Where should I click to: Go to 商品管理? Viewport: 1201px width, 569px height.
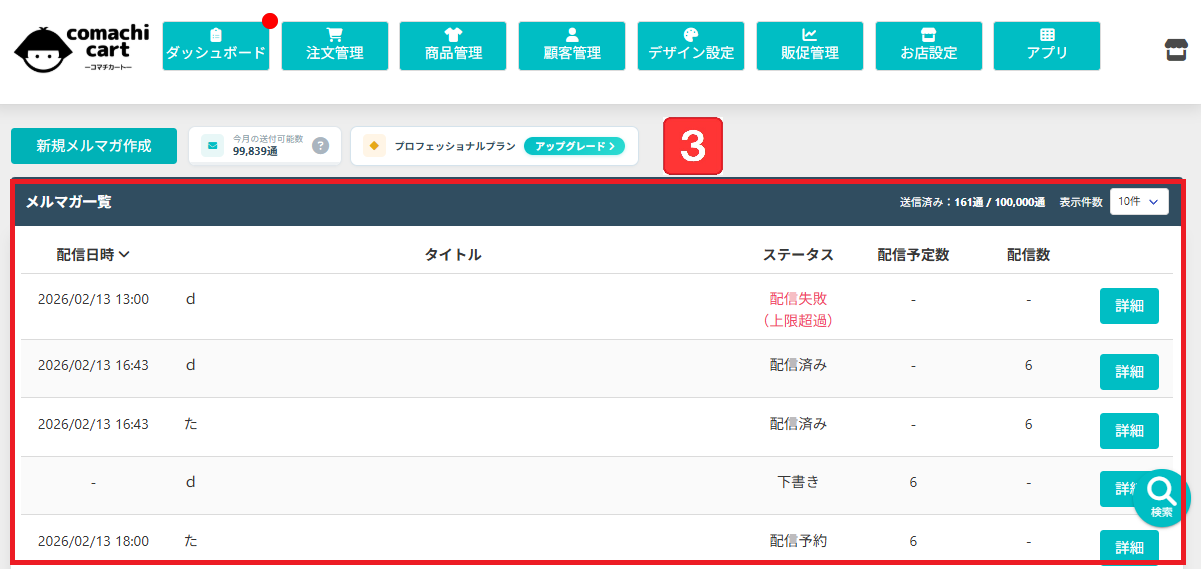(x=453, y=46)
